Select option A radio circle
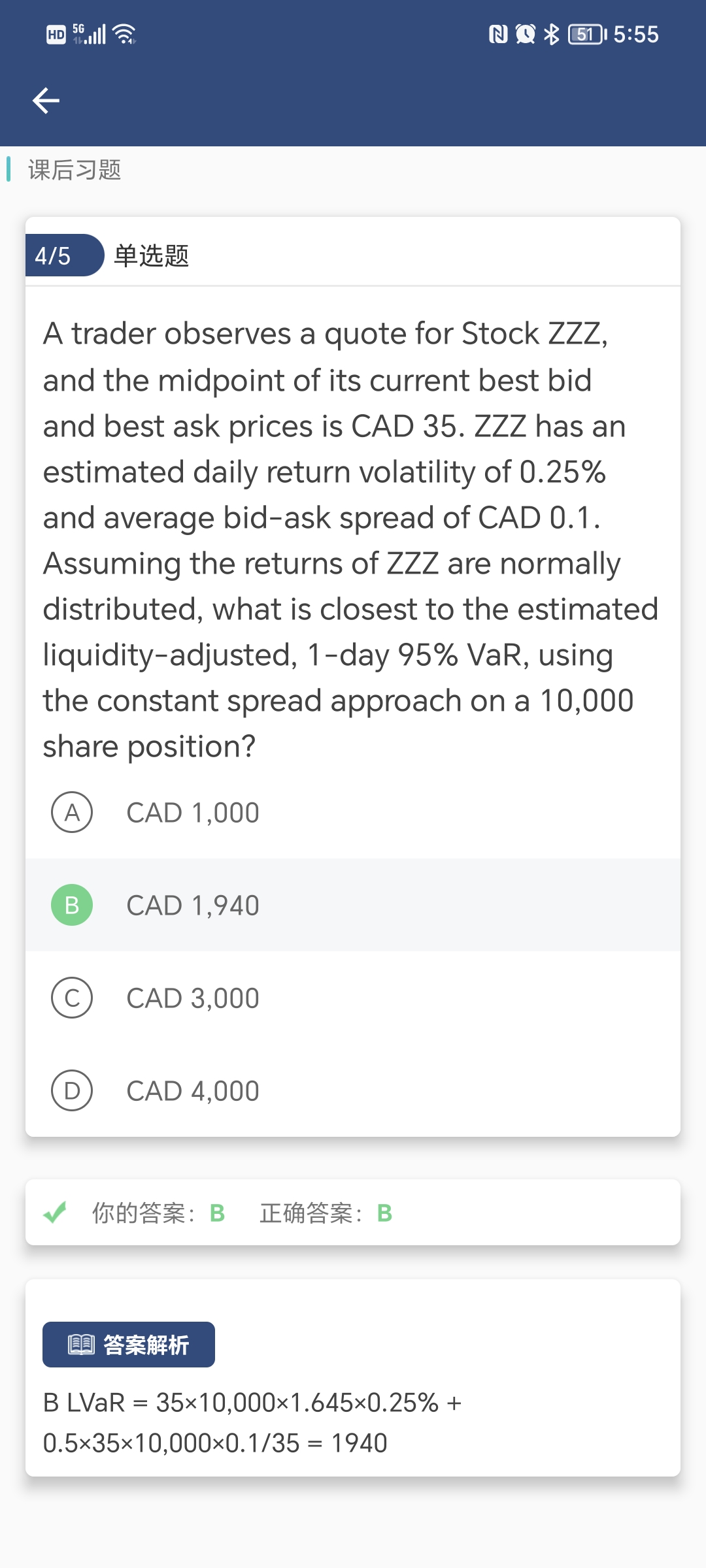 click(72, 813)
